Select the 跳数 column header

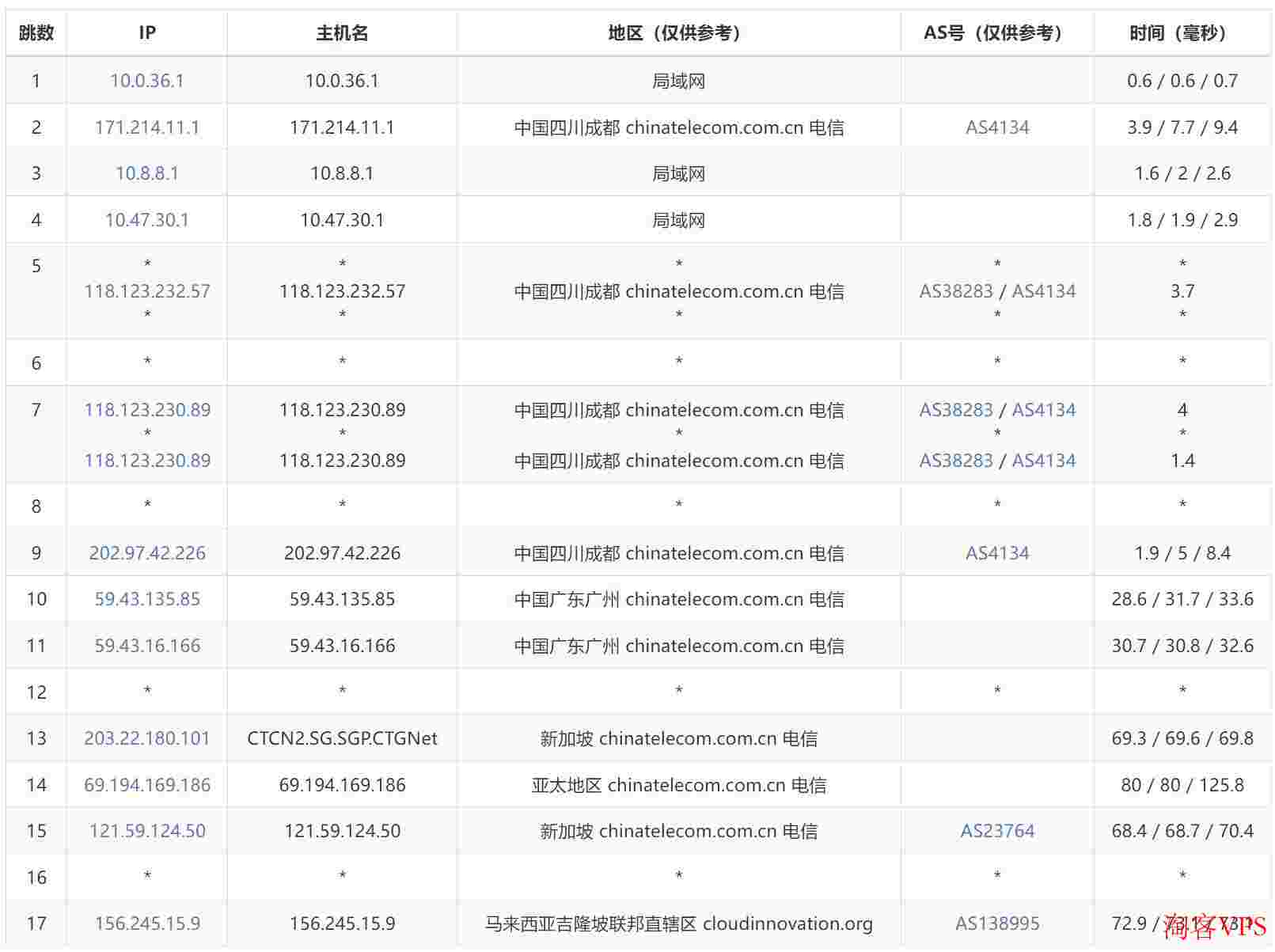coord(36,32)
